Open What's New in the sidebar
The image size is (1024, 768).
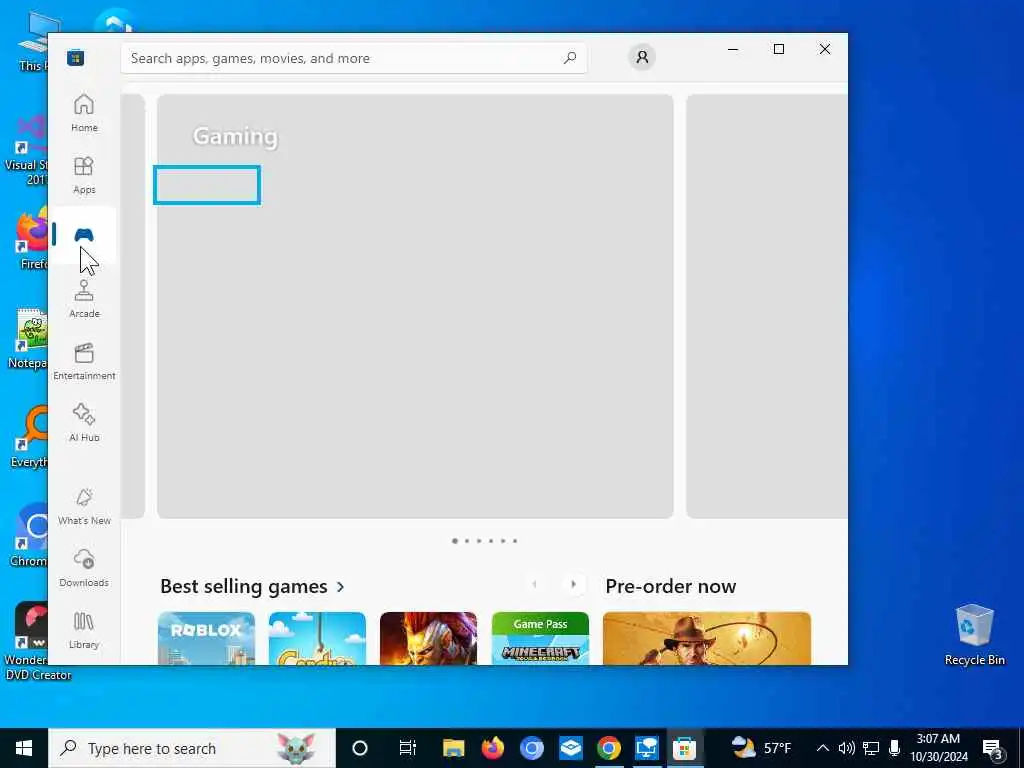[84, 506]
